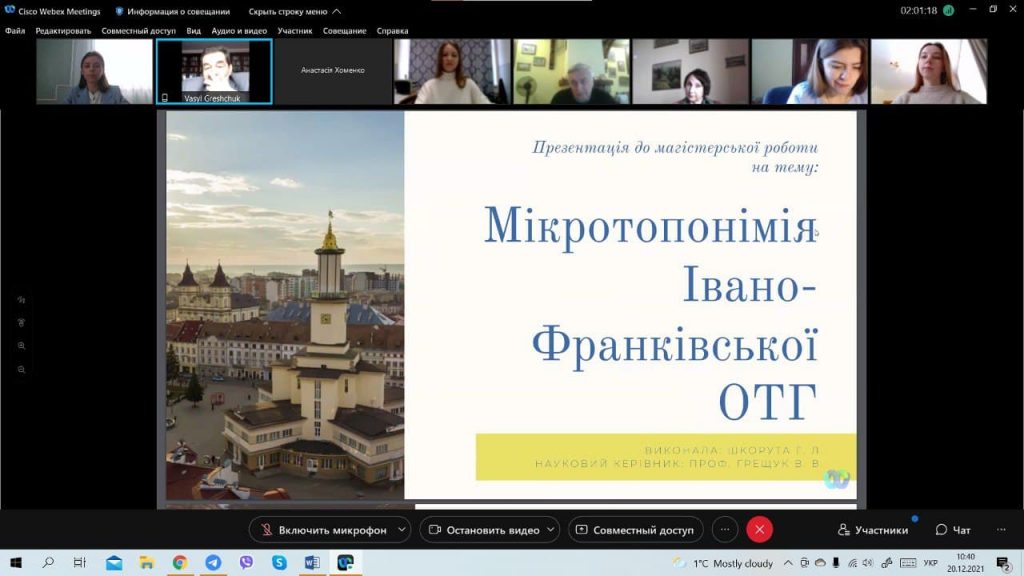This screenshot has width=1024, height=576.
Task: Click the Совместный доступ share button
Action: 635,530
